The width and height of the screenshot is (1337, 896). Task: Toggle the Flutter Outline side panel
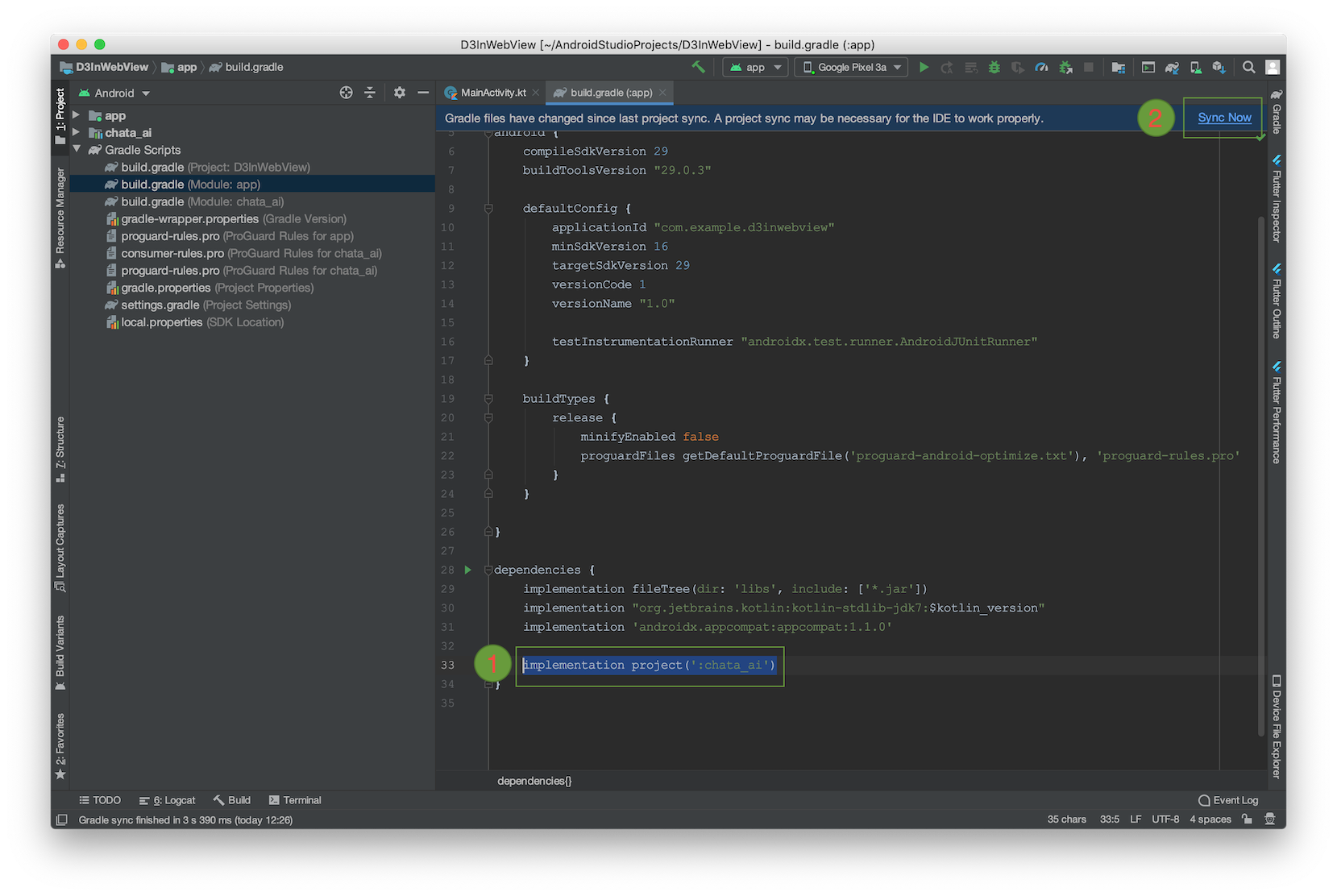point(1277,301)
